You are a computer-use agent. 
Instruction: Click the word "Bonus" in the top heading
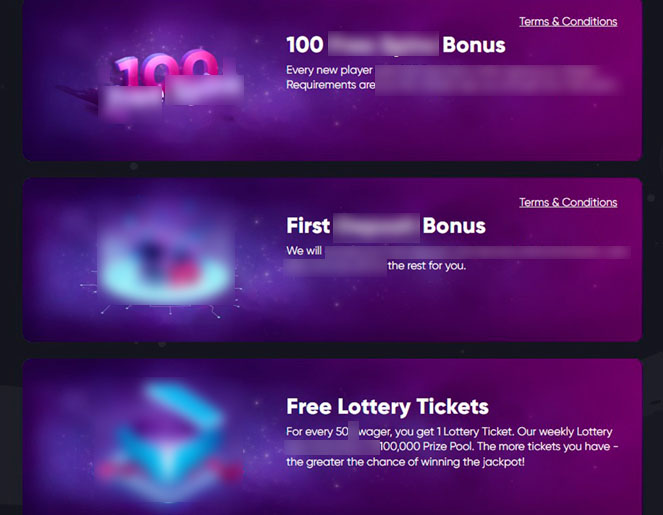point(474,45)
